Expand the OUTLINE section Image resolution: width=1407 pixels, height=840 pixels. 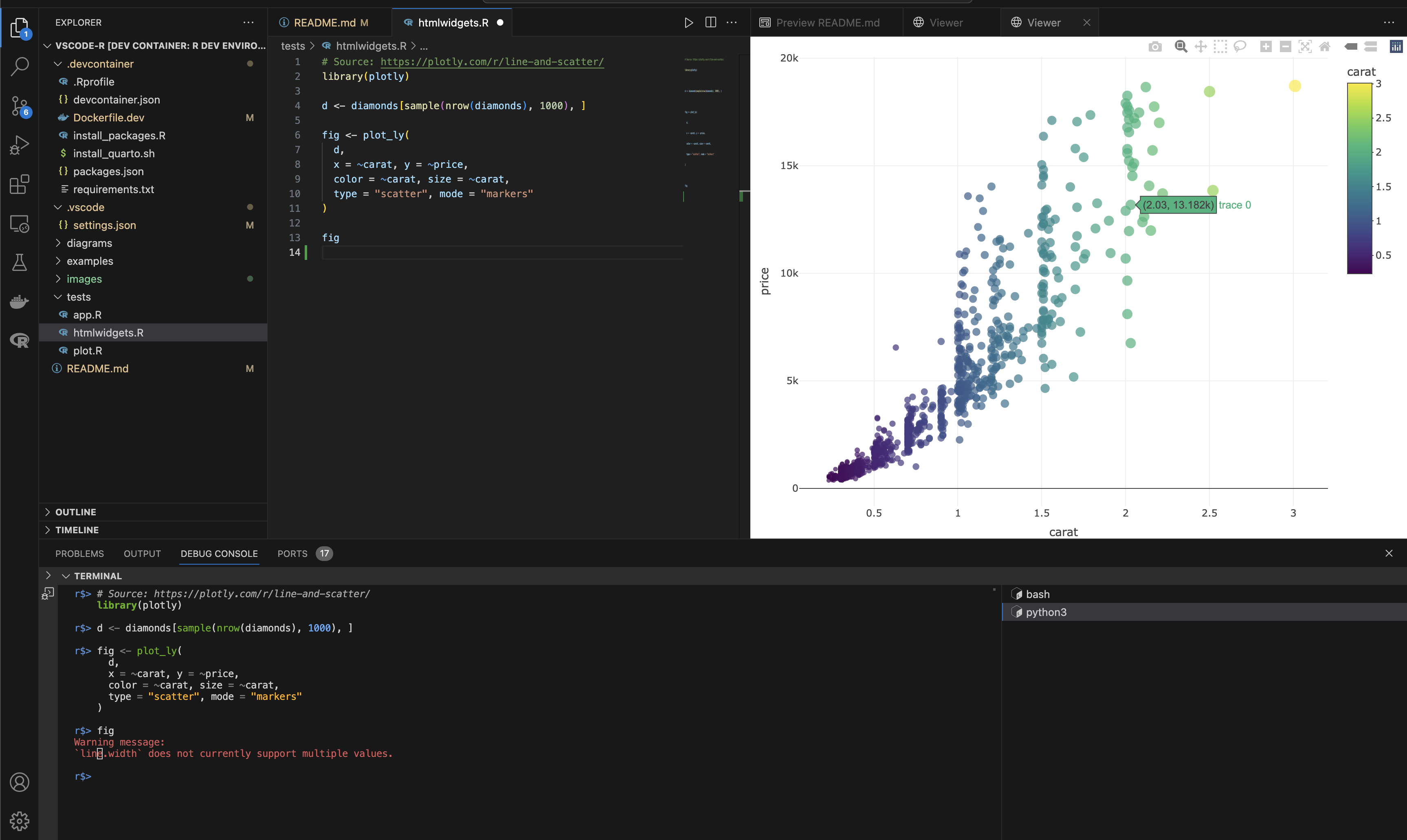[x=75, y=512]
